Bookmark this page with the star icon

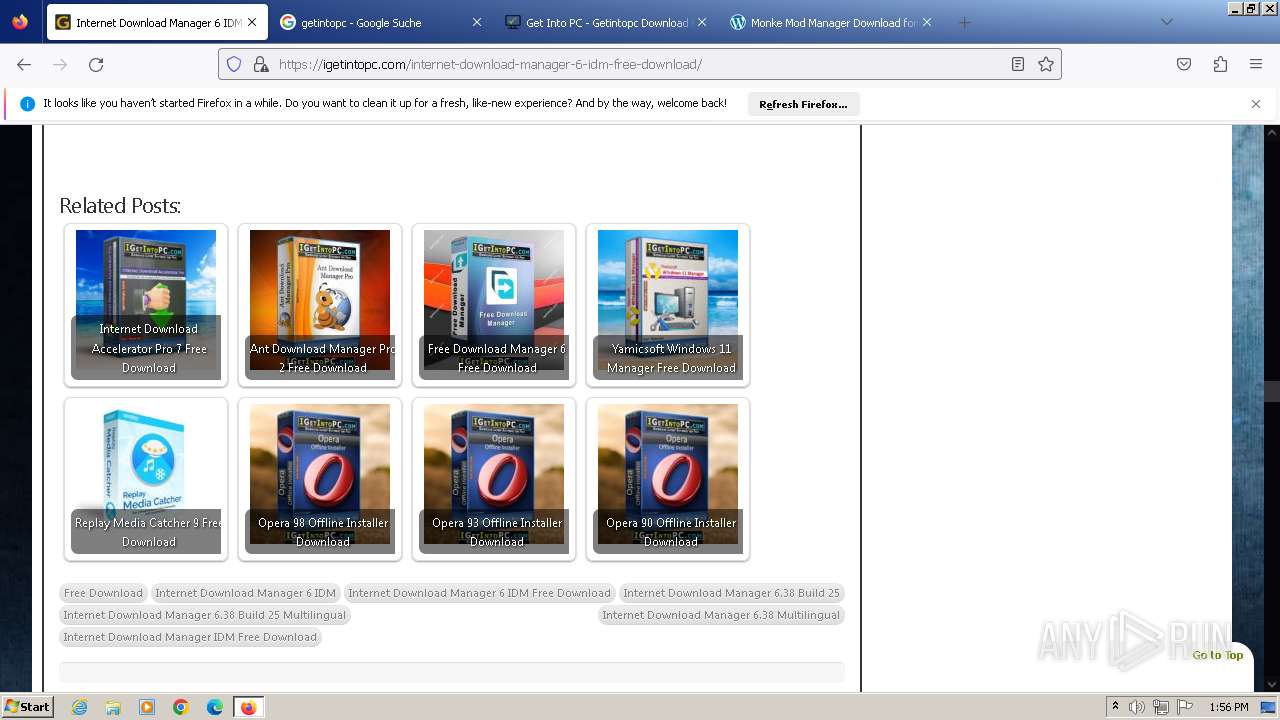click(1046, 64)
